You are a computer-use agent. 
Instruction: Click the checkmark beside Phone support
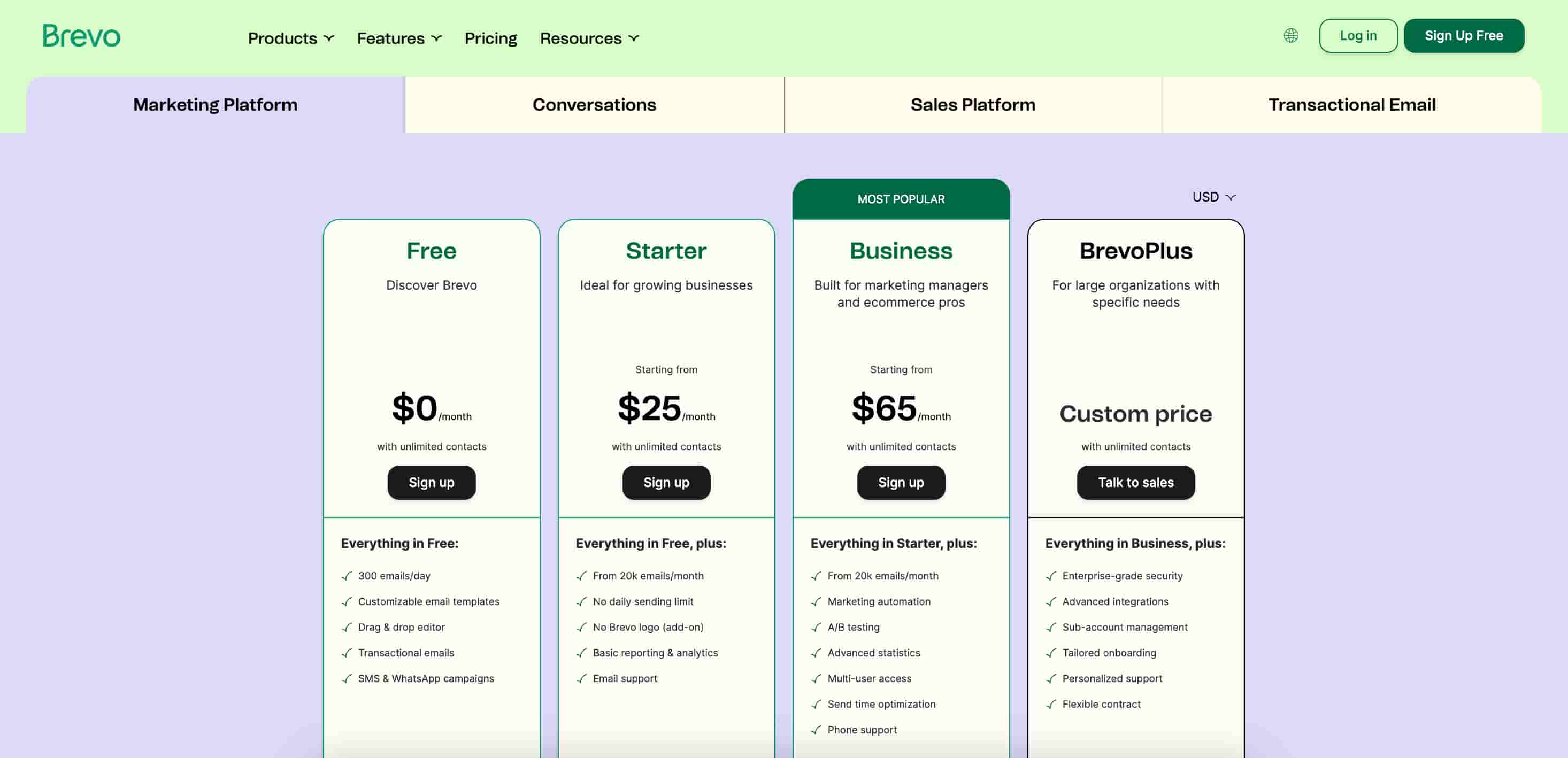point(815,730)
